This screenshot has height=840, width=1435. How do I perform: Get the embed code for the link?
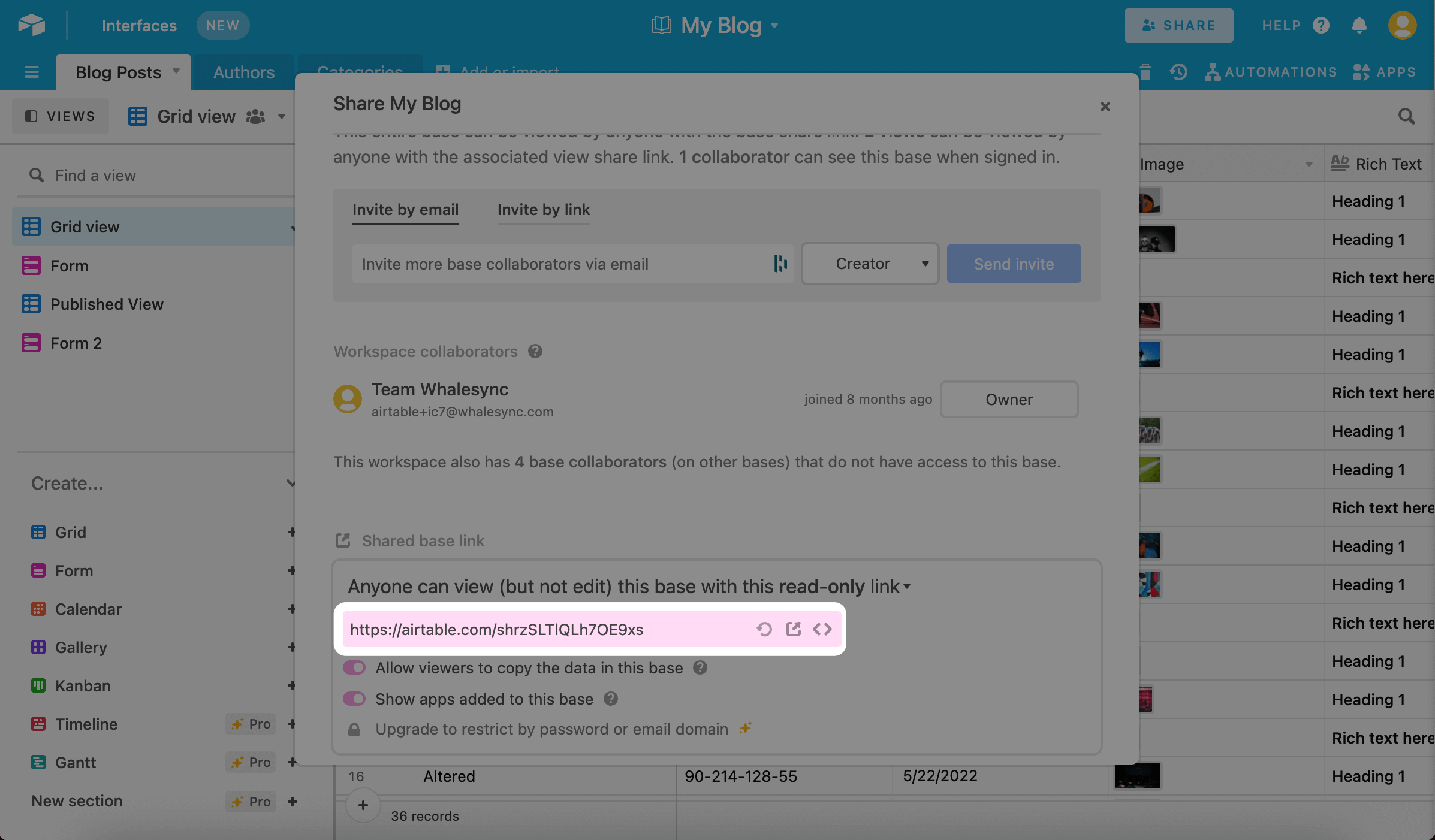(x=822, y=629)
